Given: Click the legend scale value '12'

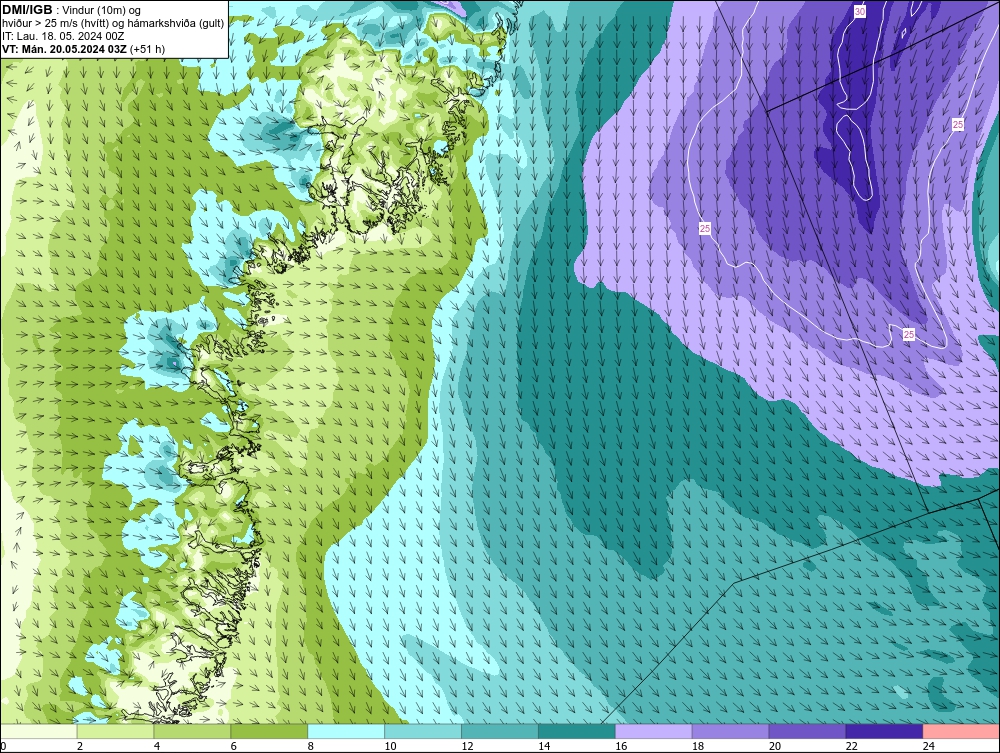Looking at the screenshot, I should [467, 746].
